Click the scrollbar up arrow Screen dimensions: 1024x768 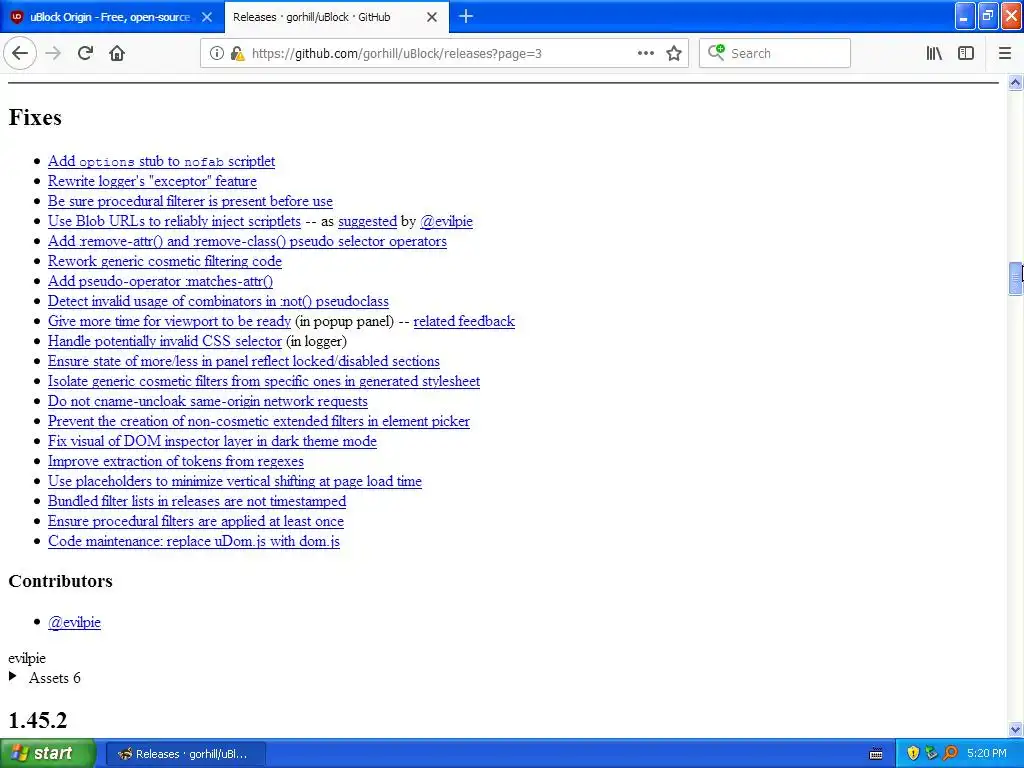coord(1015,83)
